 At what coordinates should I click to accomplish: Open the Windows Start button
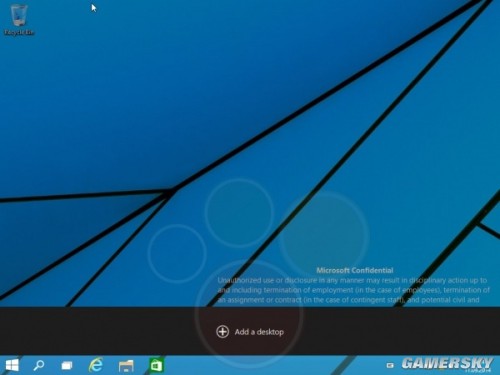(12, 365)
